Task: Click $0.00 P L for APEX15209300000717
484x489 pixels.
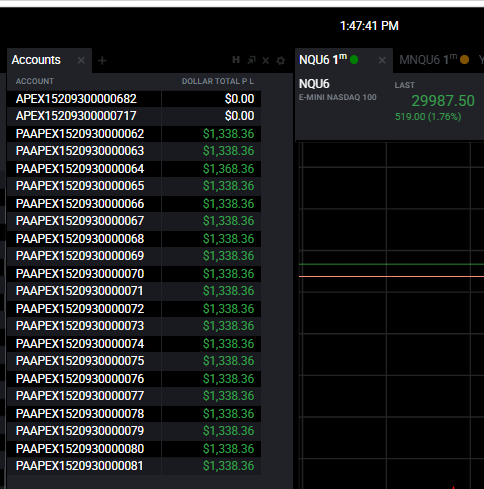Action: coord(239,116)
